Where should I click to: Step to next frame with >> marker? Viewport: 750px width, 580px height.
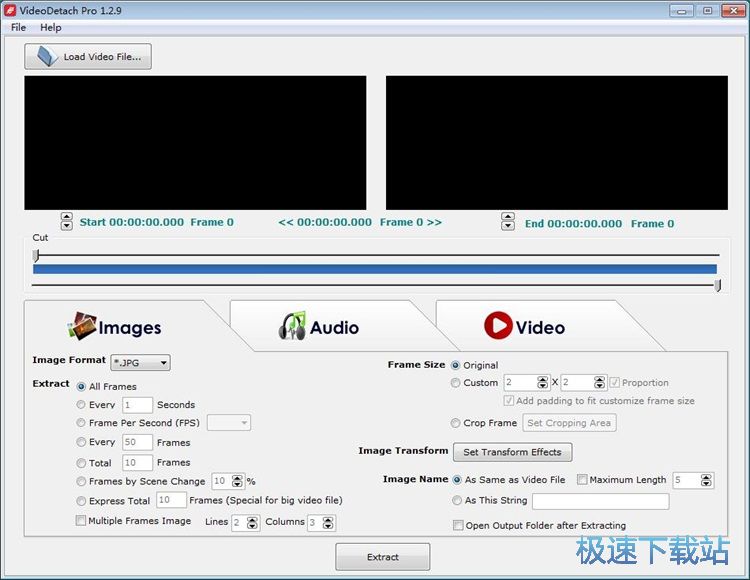tap(434, 222)
